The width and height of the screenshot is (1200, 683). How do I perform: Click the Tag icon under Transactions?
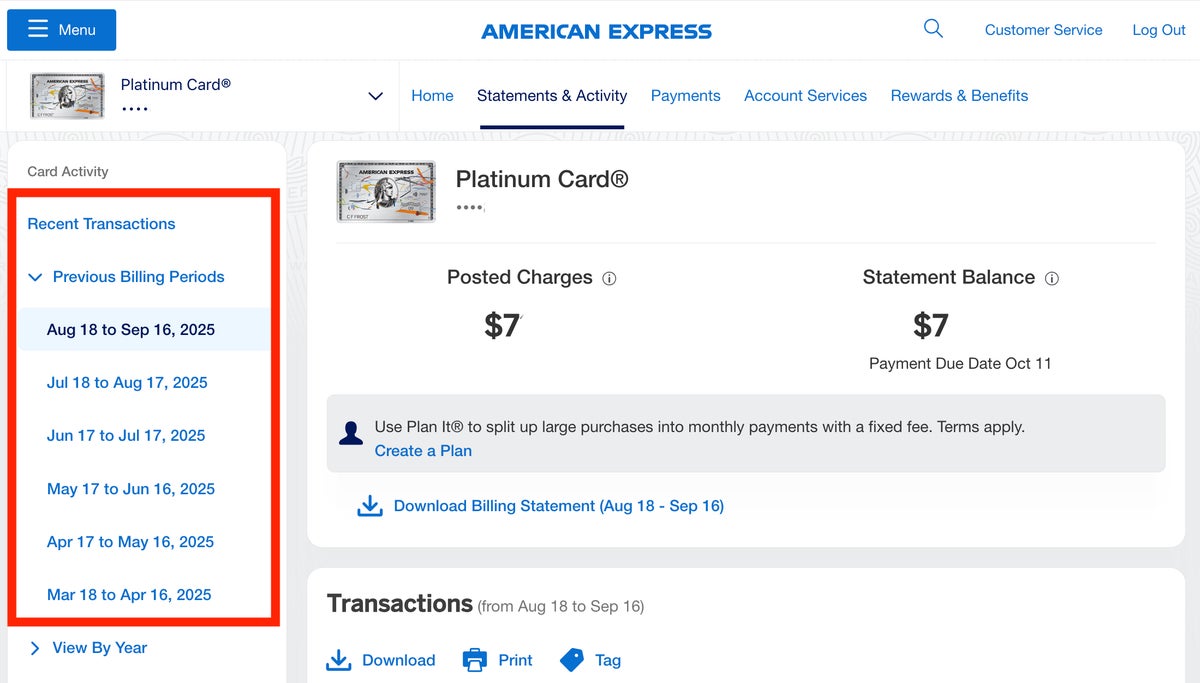pyautogui.click(x=572, y=660)
